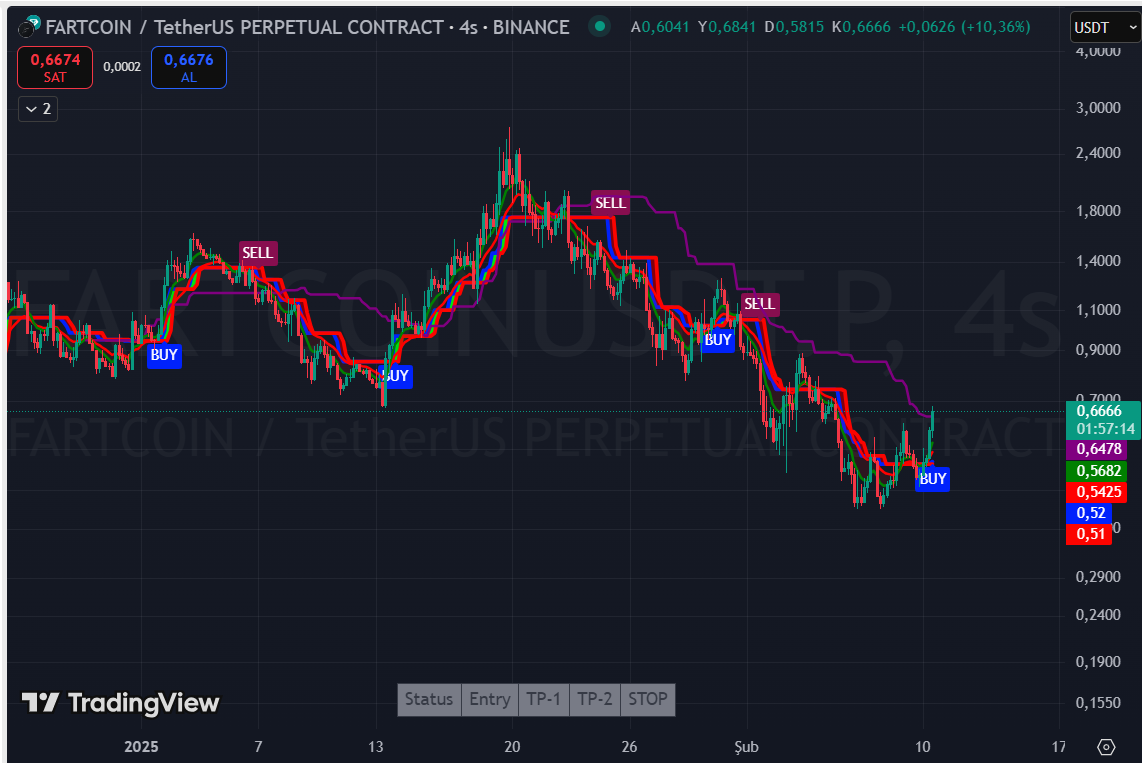Screen dimensions: 1142x763
Task: Click the 20 date on time axis
Action: coord(512,747)
